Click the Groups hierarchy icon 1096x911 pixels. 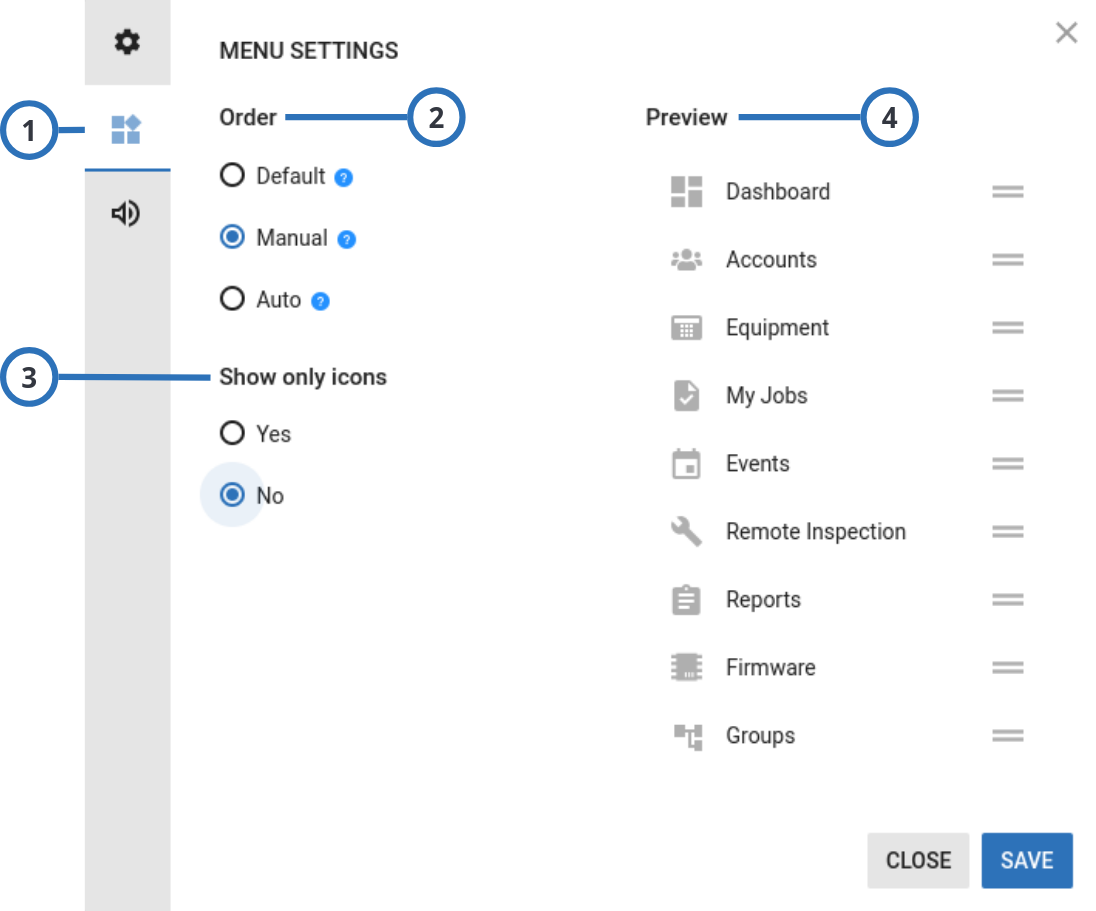click(686, 735)
